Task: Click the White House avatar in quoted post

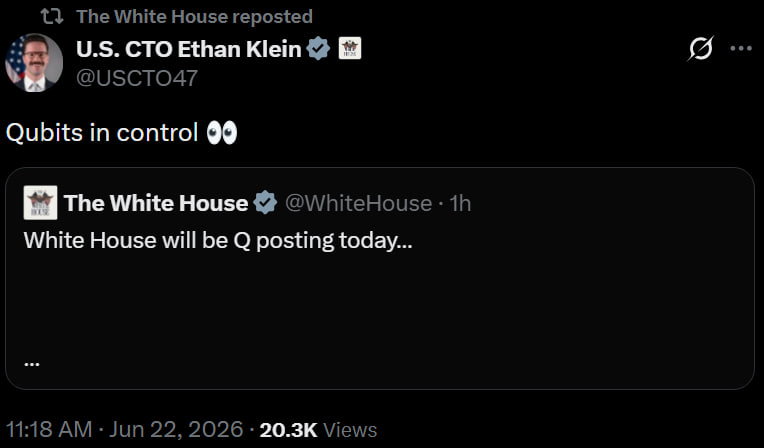Action: point(40,202)
